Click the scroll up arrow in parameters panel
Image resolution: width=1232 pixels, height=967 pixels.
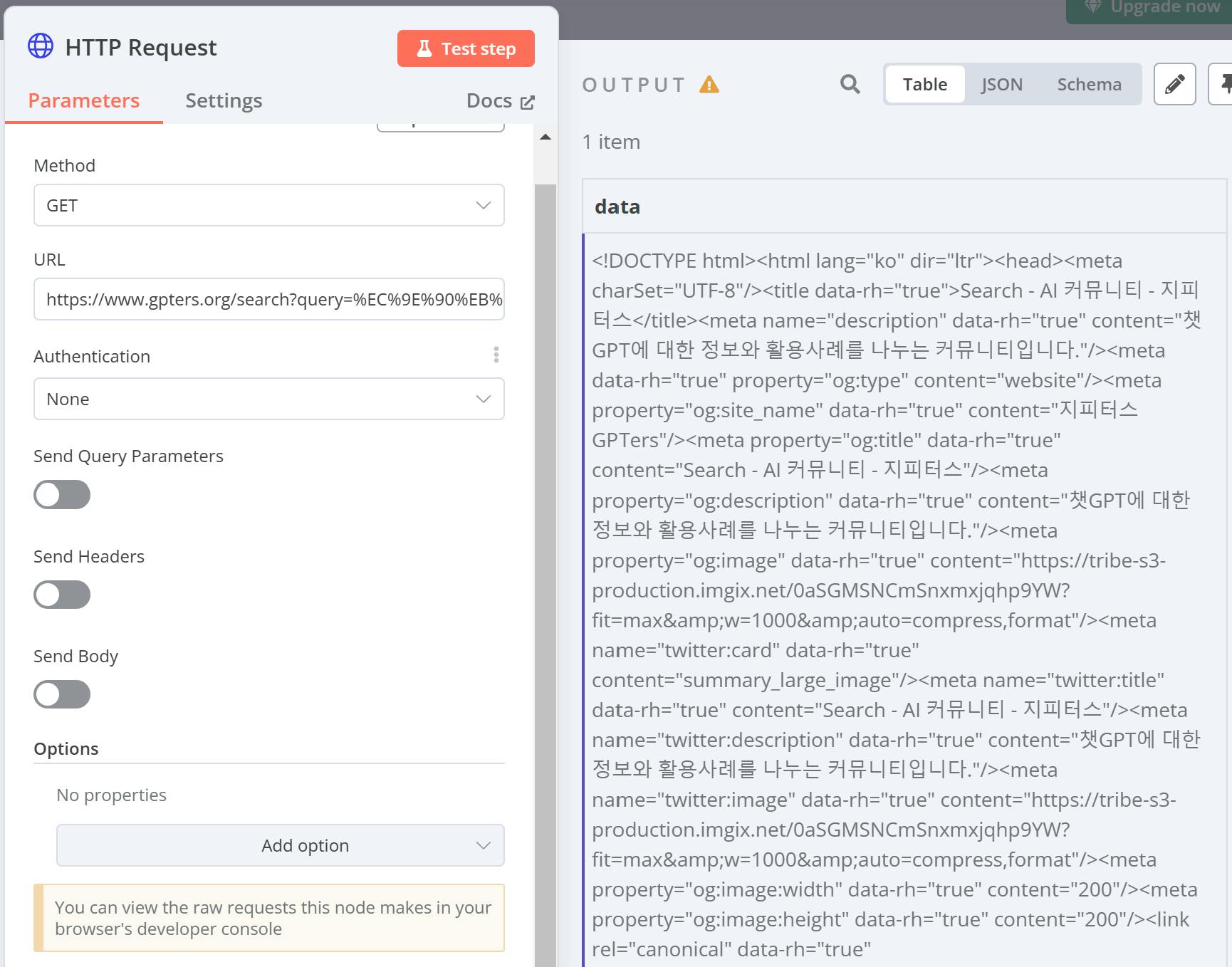click(x=545, y=137)
